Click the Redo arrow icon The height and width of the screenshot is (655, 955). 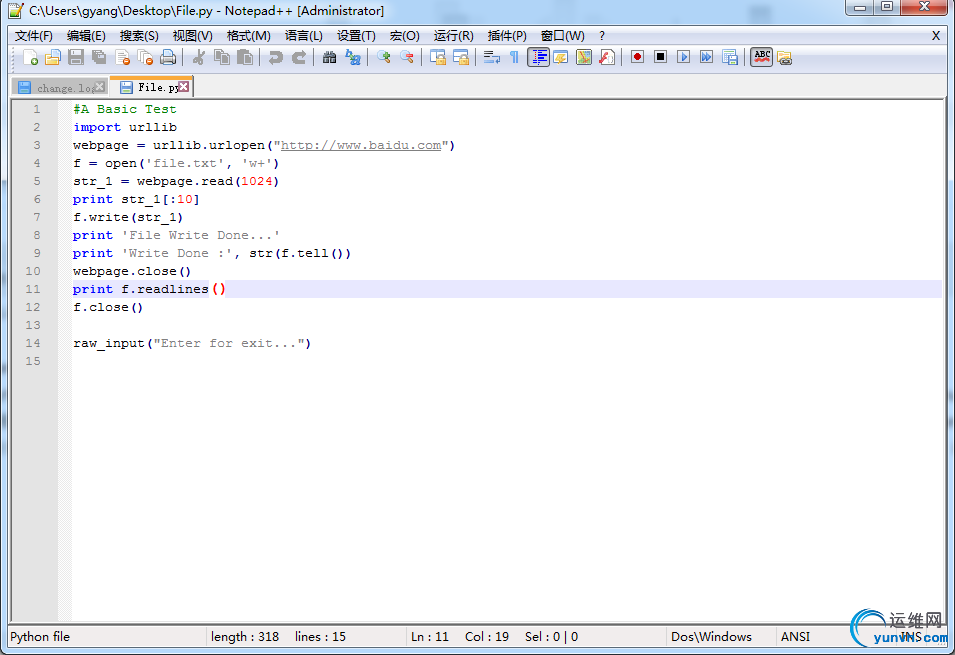(x=298, y=58)
